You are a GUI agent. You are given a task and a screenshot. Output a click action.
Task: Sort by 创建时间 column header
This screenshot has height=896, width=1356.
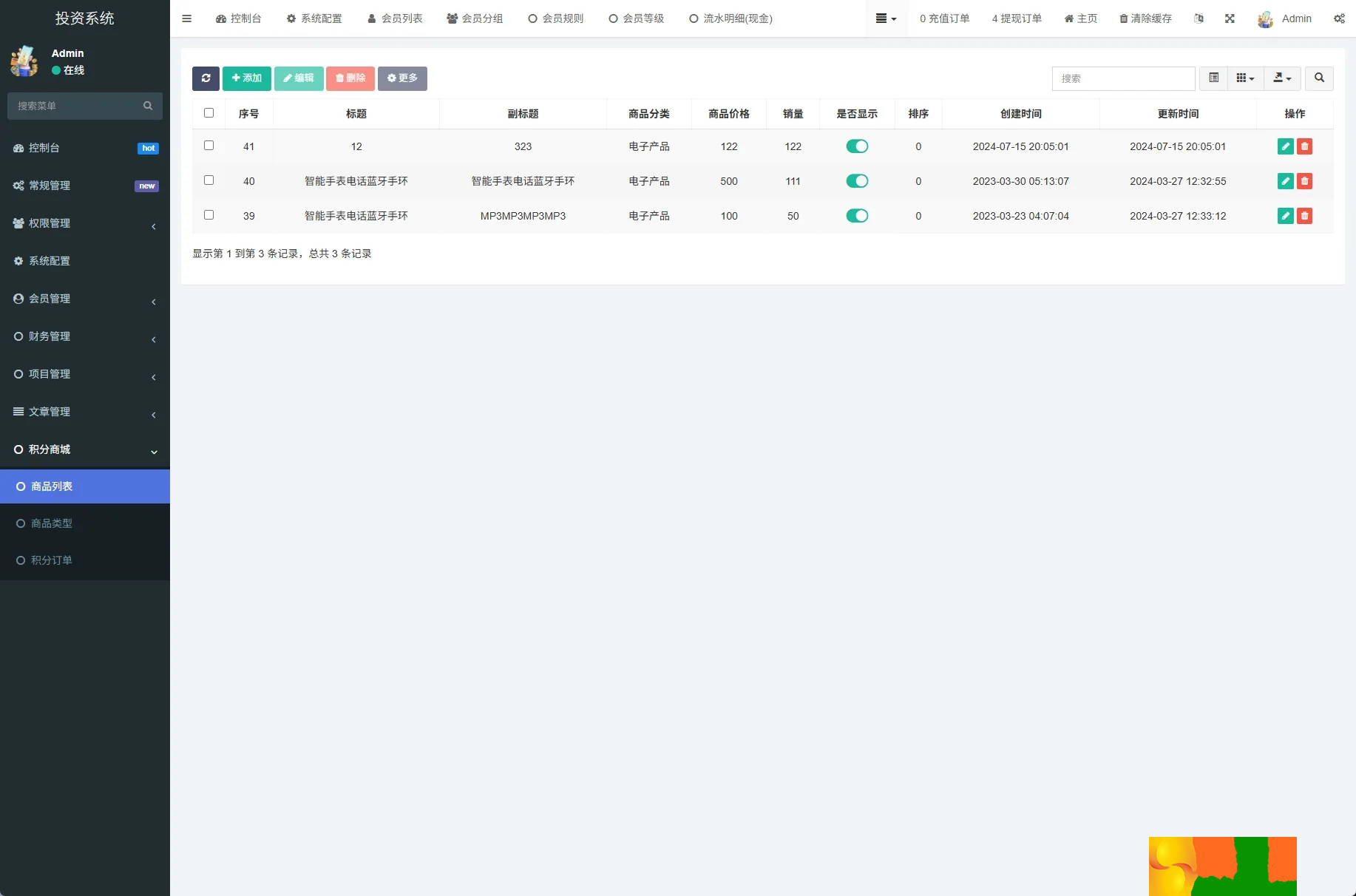[x=1021, y=114]
